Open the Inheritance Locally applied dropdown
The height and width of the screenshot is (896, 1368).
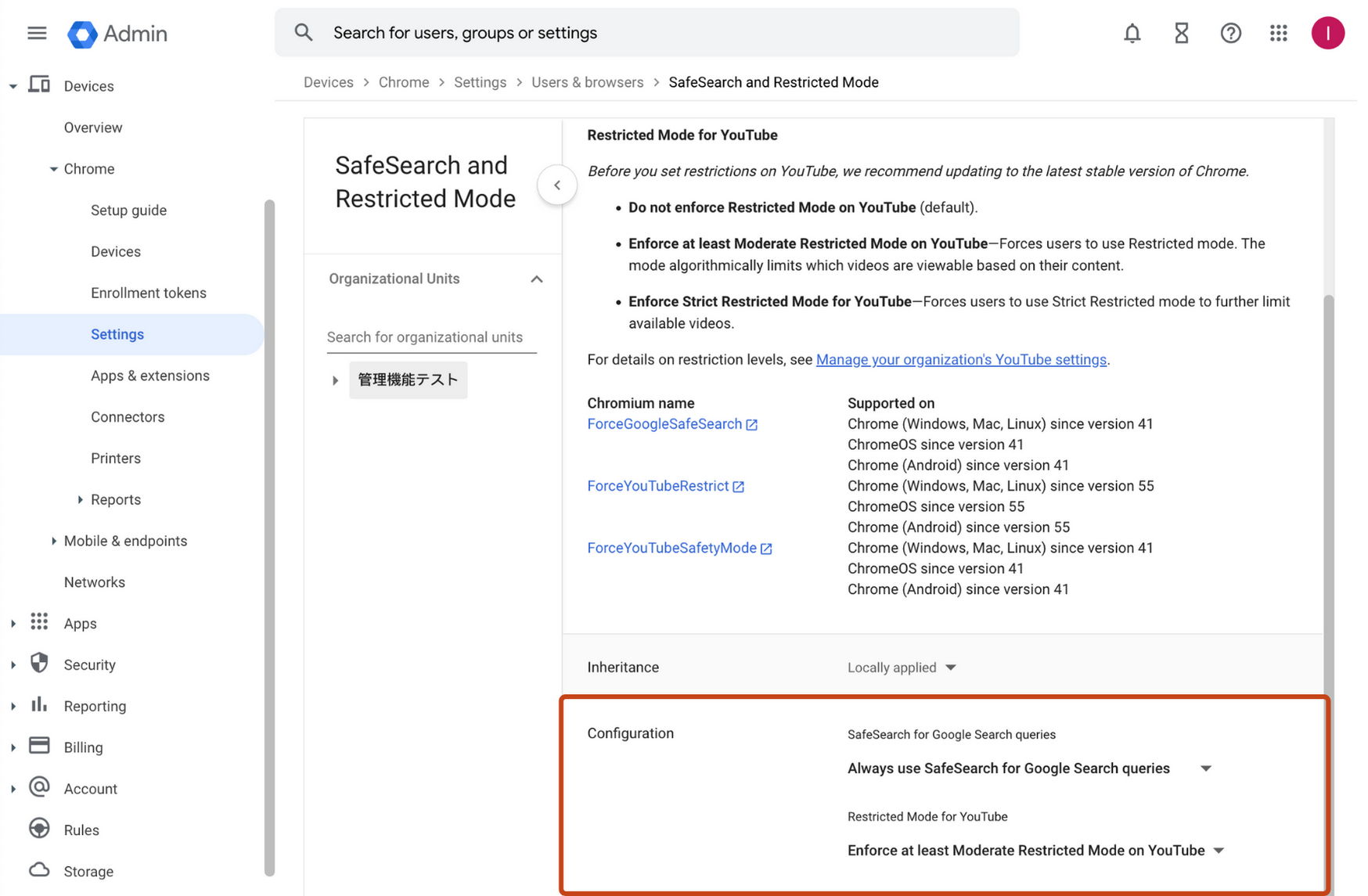[x=902, y=668]
